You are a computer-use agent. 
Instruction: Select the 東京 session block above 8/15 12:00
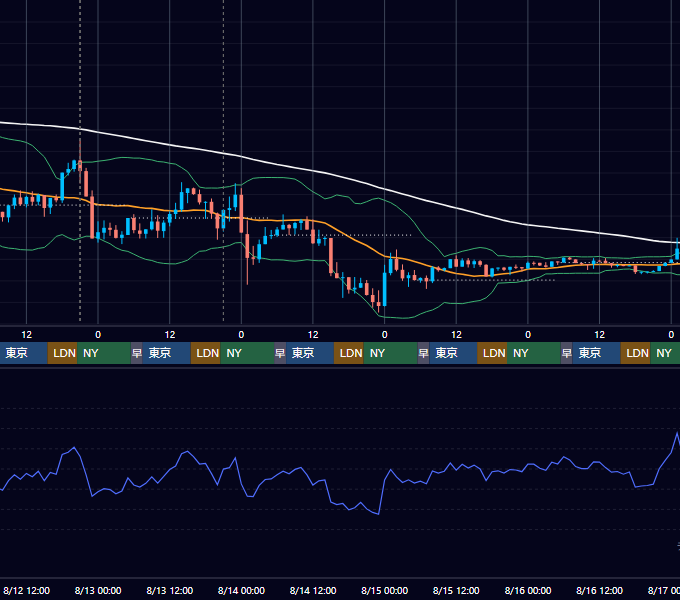(453, 353)
